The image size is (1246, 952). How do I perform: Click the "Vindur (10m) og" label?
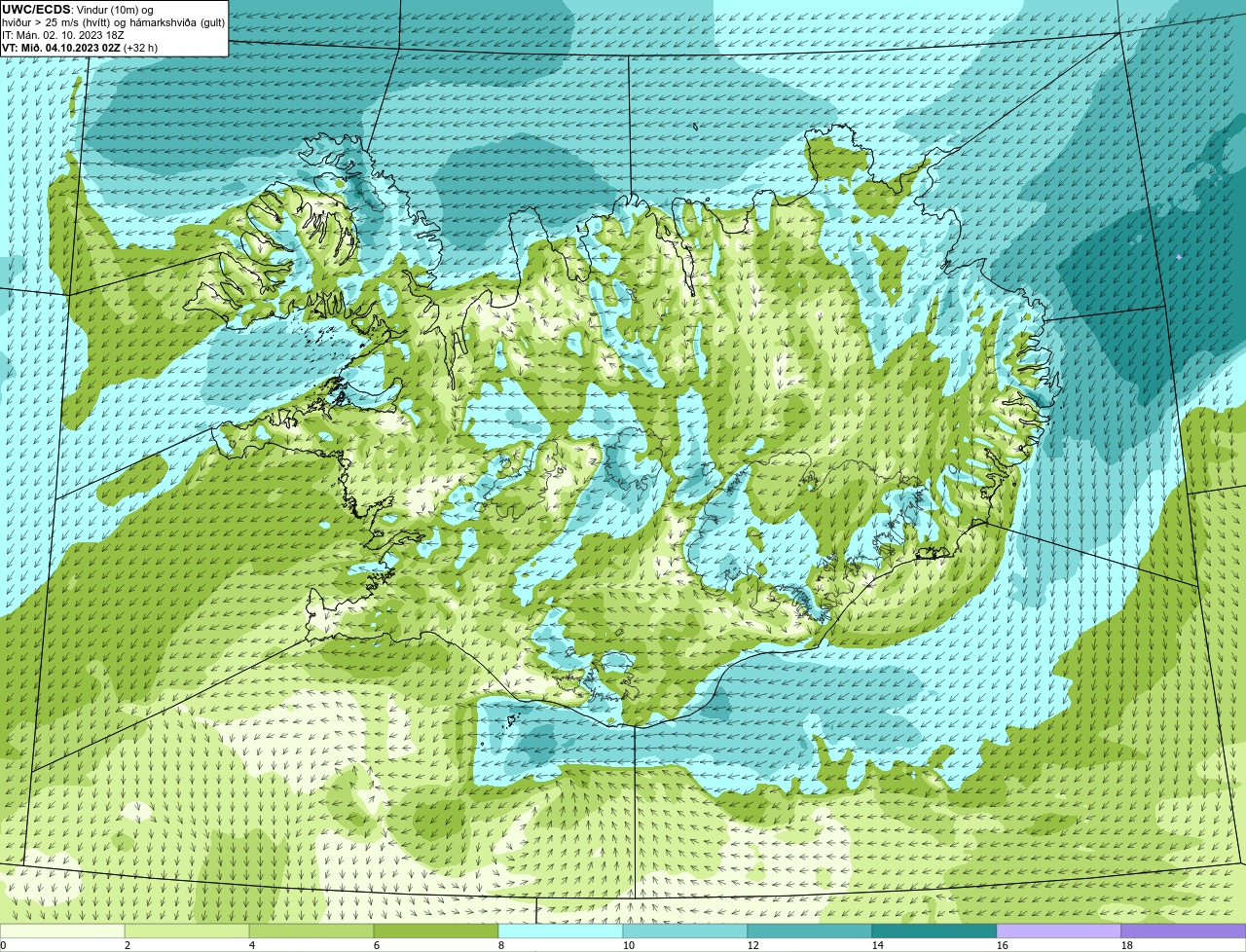(x=115, y=10)
